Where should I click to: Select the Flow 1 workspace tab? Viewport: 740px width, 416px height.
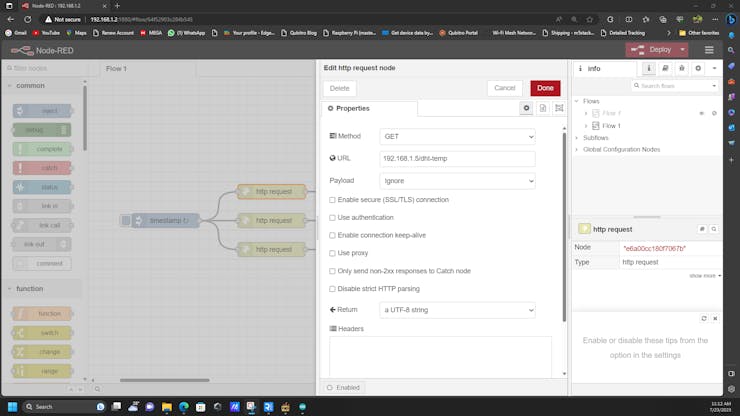[117, 69]
